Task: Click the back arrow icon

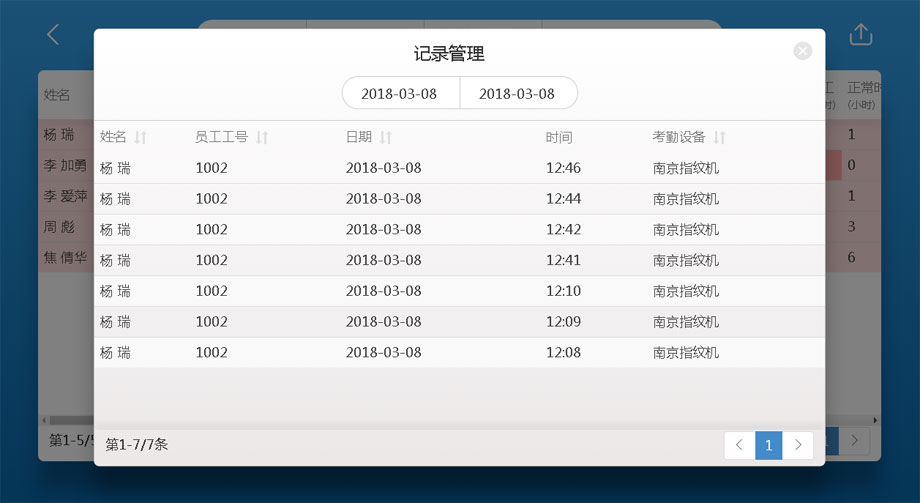Action: point(53,35)
